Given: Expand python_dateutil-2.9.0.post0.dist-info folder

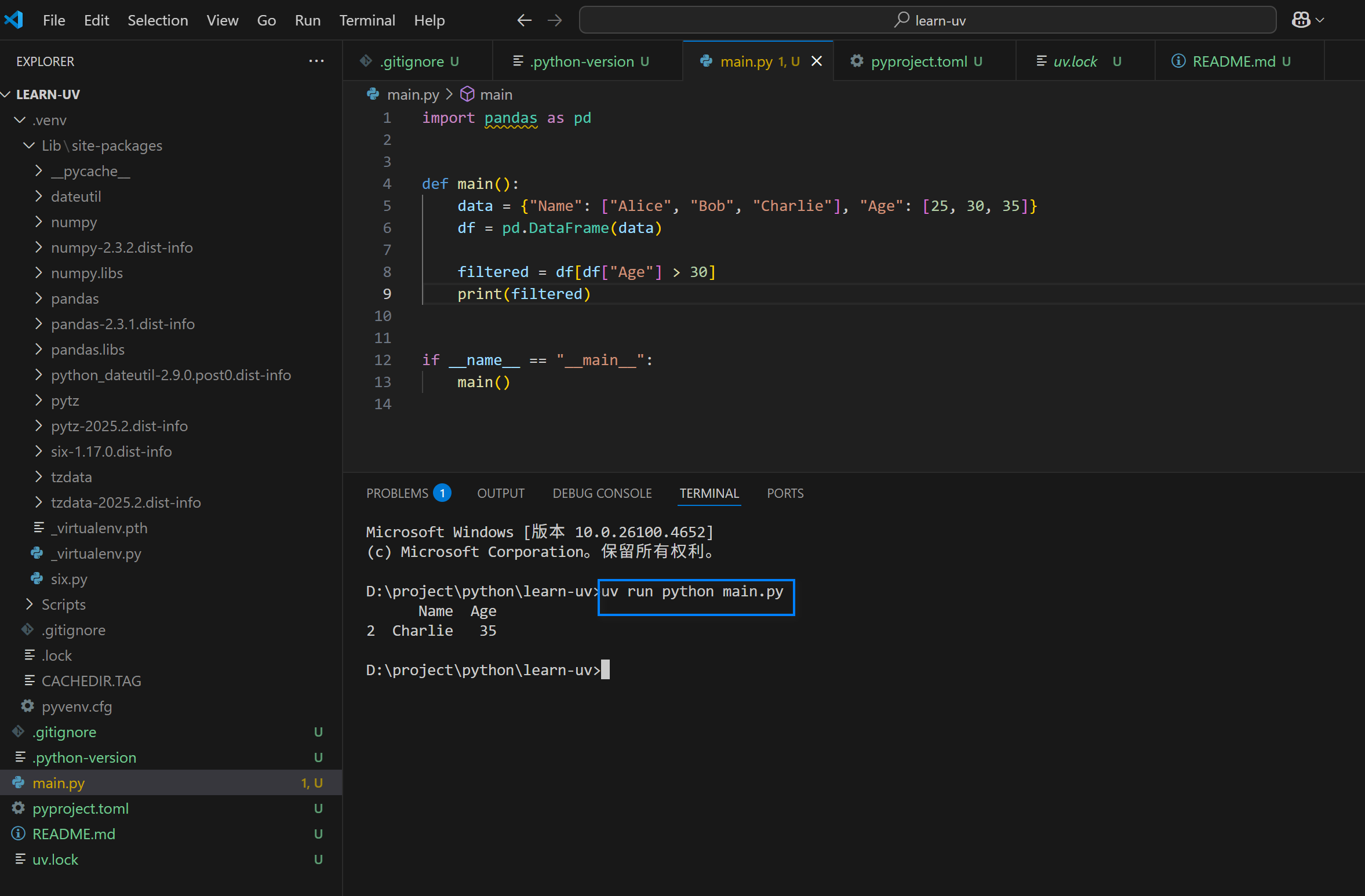Looking at the screenshot, I should coord(171,375).
